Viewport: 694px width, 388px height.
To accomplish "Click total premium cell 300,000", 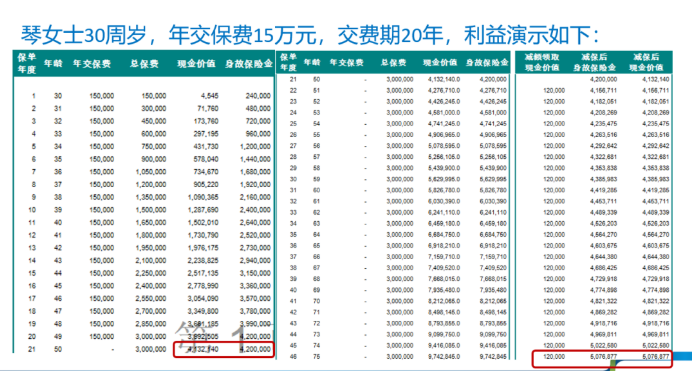I will 154,108.
